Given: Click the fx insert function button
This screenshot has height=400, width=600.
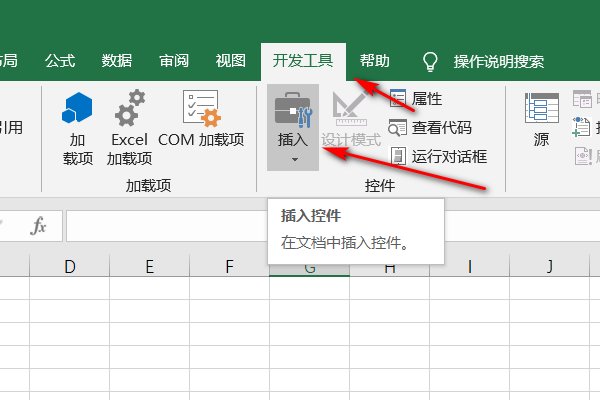Looking at the screenshot, I should [x=38, y=225].
